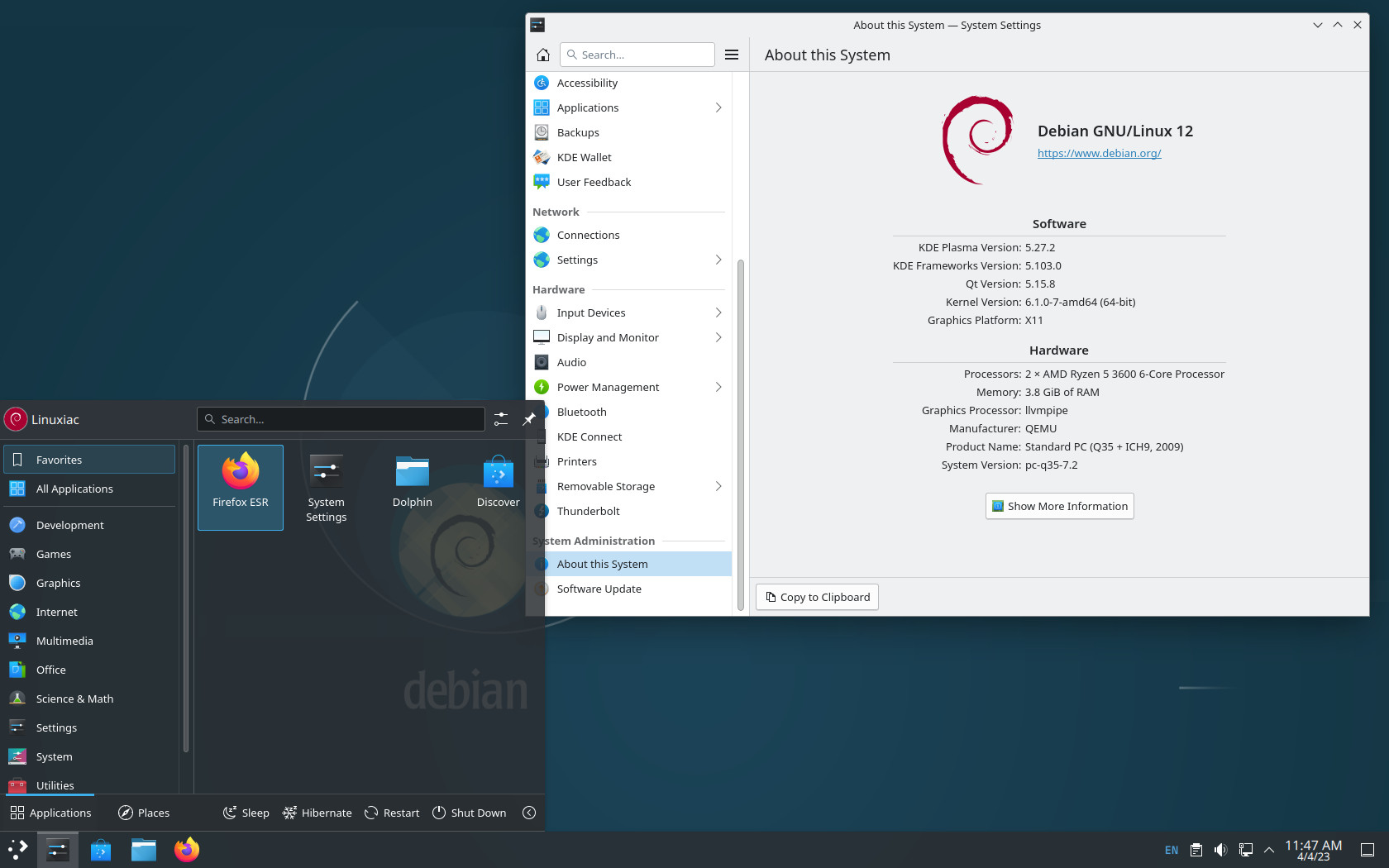Open the Bluetooth settings module
Image resolution: width=1389 pixels, height=868 pixels.
pyautogui.click(x=581, y=412)
